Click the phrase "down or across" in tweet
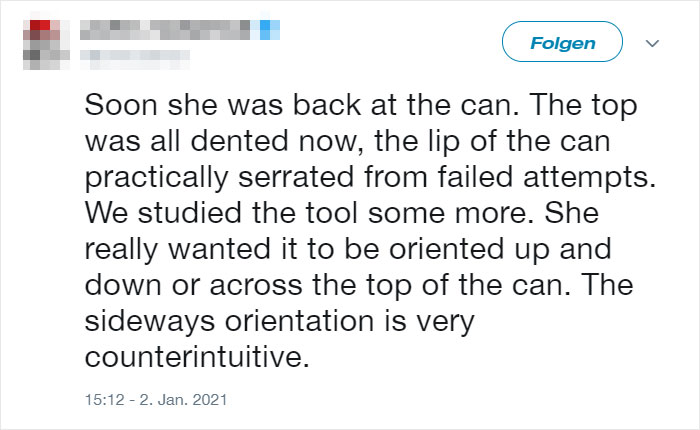 194,285
